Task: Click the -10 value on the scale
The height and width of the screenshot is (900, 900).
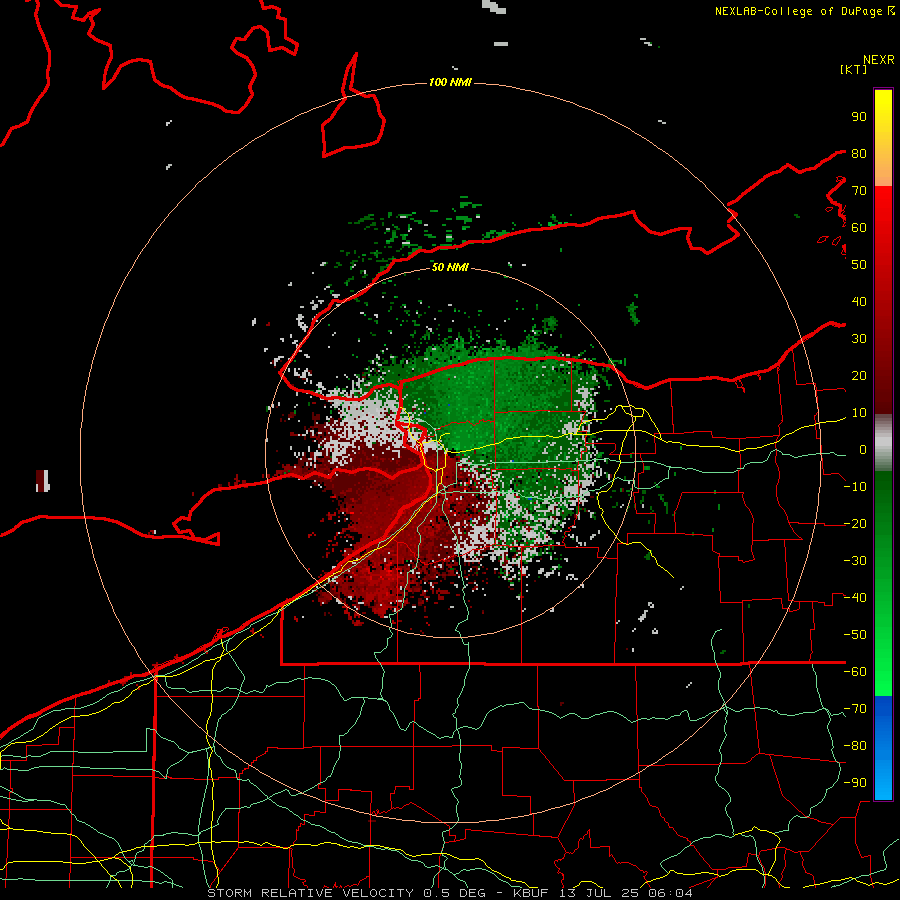Action: pyautogui.click(x=855, y=487)
